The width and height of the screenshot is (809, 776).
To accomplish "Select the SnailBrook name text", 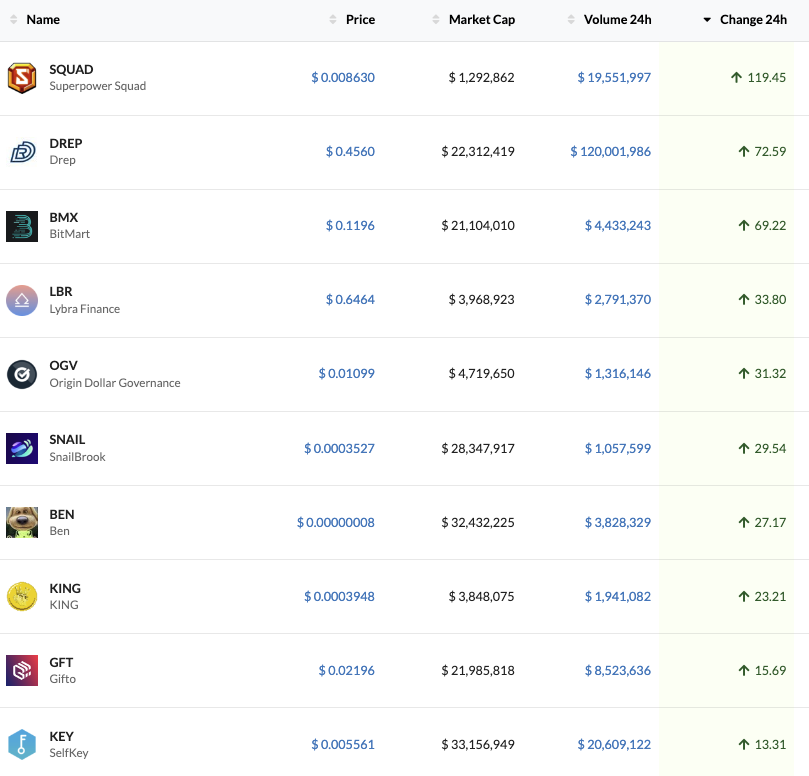I will (x=77, y=457).
